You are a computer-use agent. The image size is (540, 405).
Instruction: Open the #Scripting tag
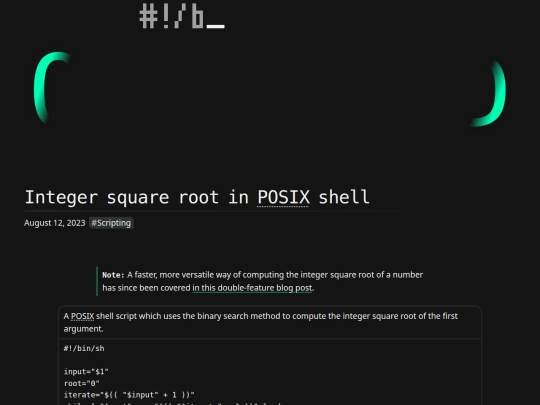pos(111,223)
